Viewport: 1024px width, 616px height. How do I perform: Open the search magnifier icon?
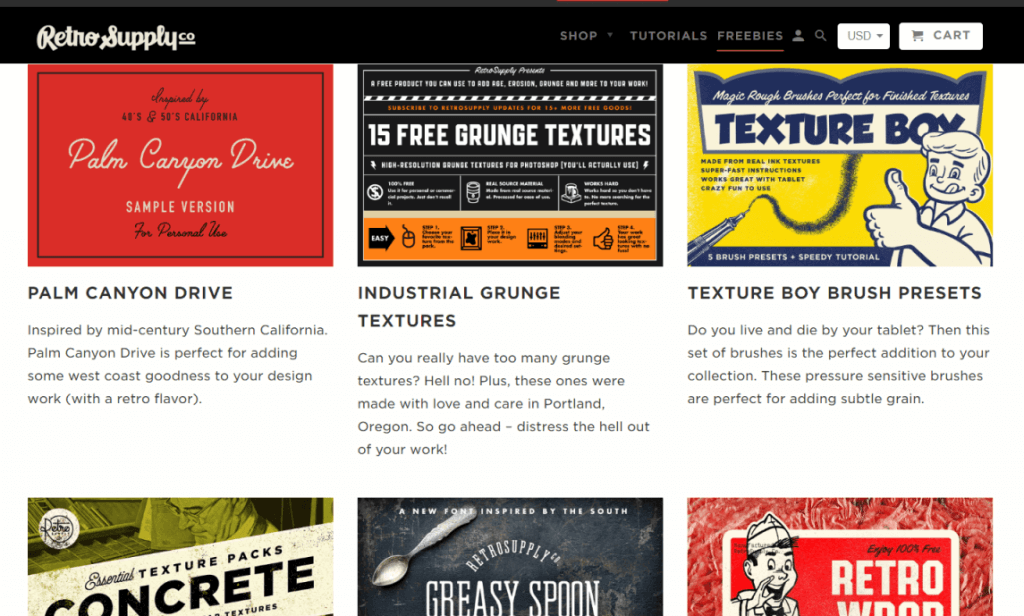(x=821, y=36)
